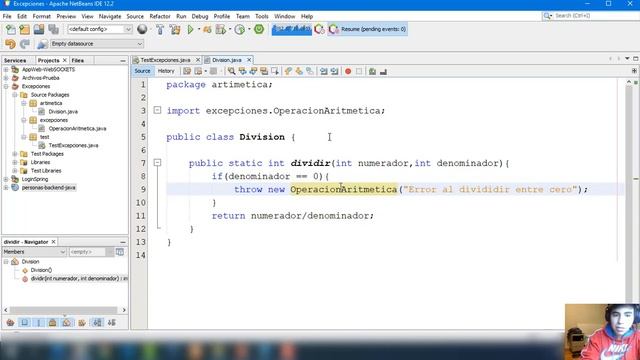
Task: Click the New Project toolbar icon
Action: 24,29
